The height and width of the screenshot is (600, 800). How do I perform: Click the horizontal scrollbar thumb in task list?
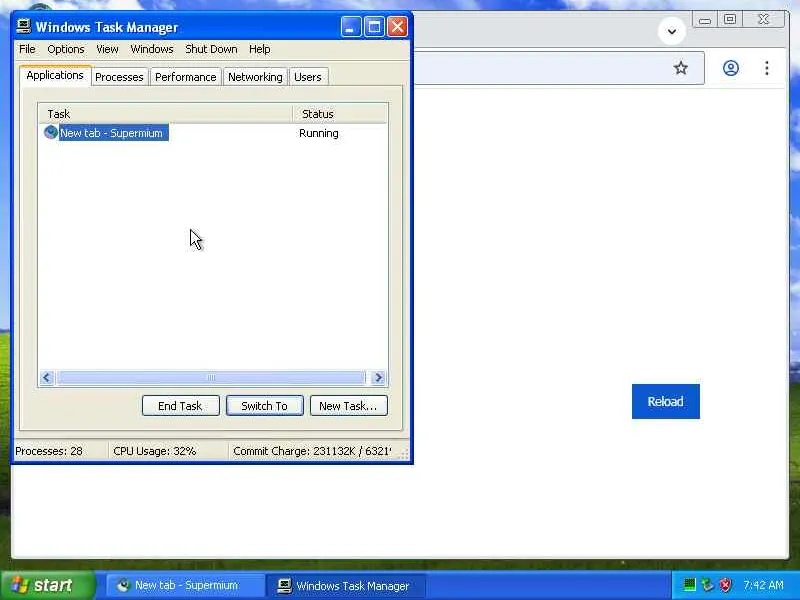[x=211, y=378]
